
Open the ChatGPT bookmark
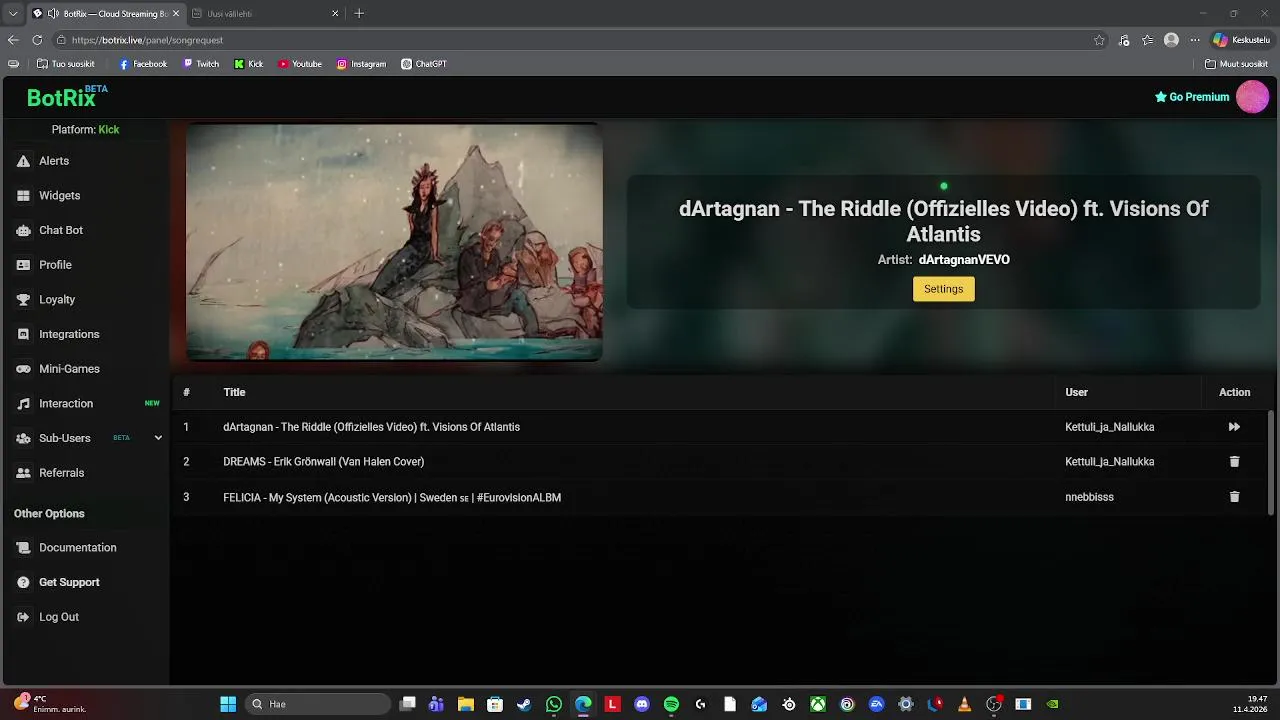tap(424, 64)
